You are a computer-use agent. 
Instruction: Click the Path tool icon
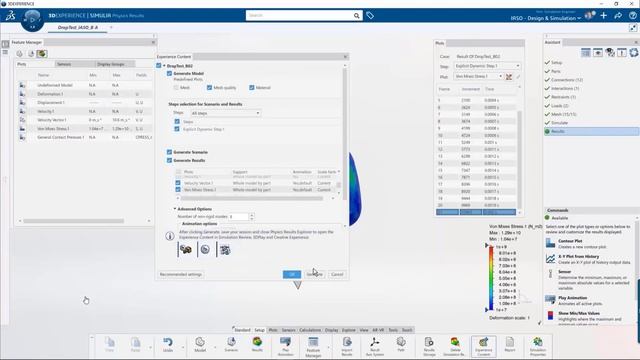401,345
